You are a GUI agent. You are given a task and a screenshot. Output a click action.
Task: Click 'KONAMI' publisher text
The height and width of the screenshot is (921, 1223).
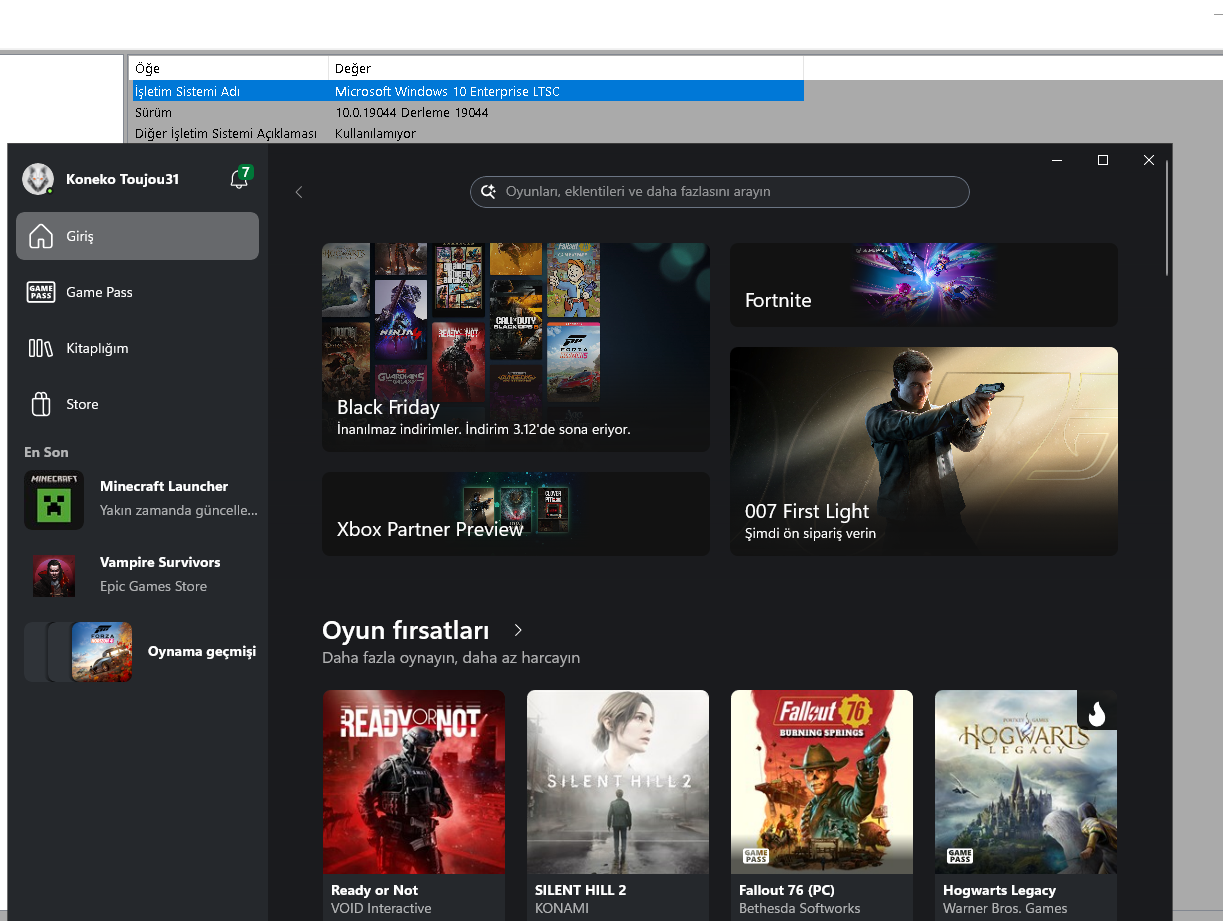click(x=562, y=908)
